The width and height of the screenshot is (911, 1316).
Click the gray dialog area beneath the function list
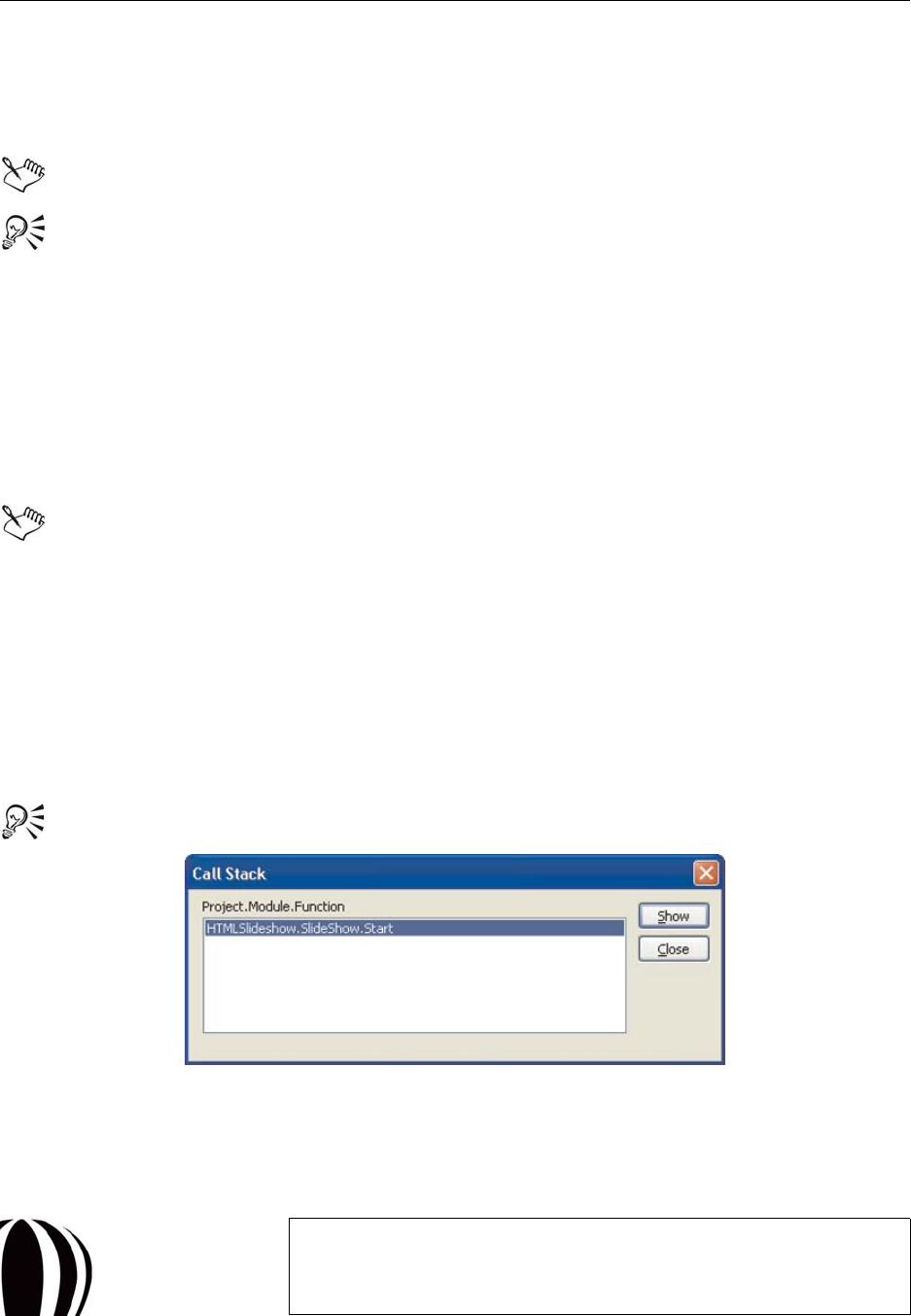pos(414,1047)
